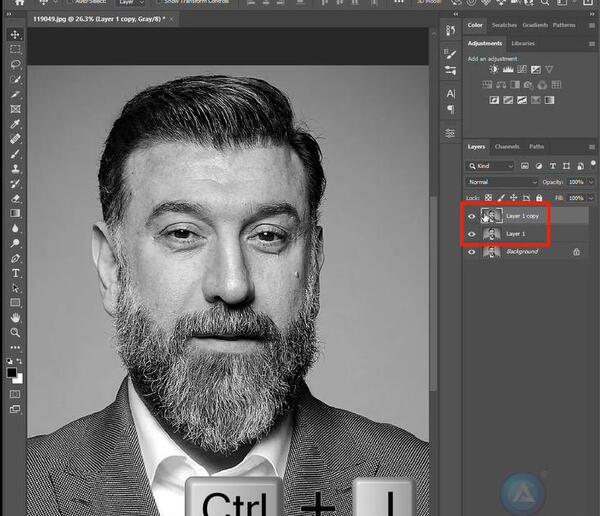This screenshot has width=600, height=516.
Task: Open the Color panel menu
Action: 592,25
